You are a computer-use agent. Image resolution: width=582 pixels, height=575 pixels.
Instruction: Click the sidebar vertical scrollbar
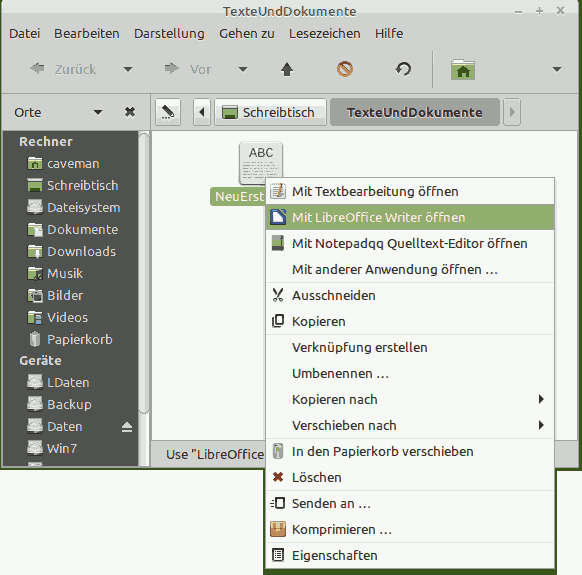tap(144, 273)
